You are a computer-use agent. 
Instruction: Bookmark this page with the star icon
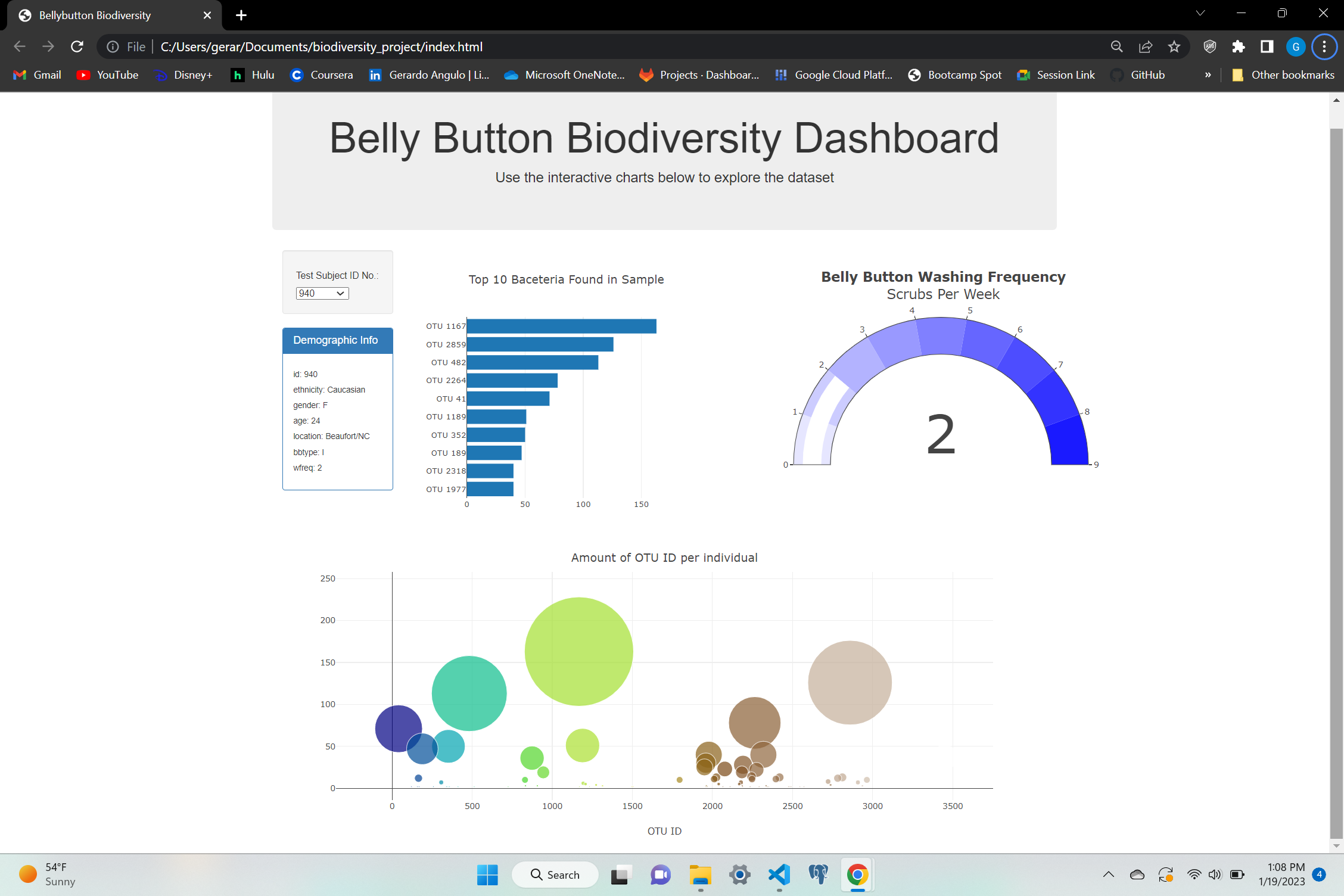coord(1174,46)
